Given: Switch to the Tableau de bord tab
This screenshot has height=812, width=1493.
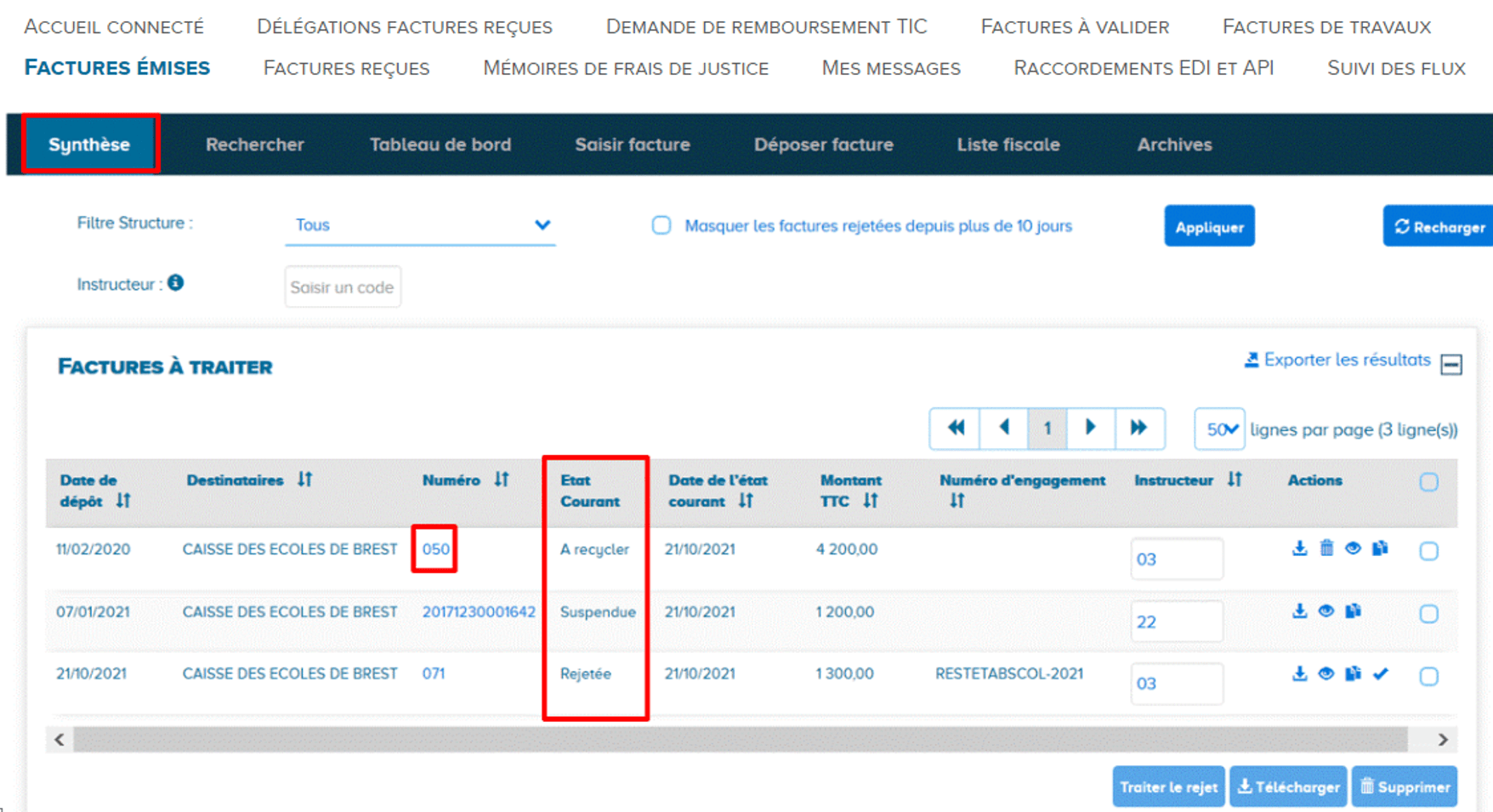Looking at the screenshot, I should tap(440, 145).
